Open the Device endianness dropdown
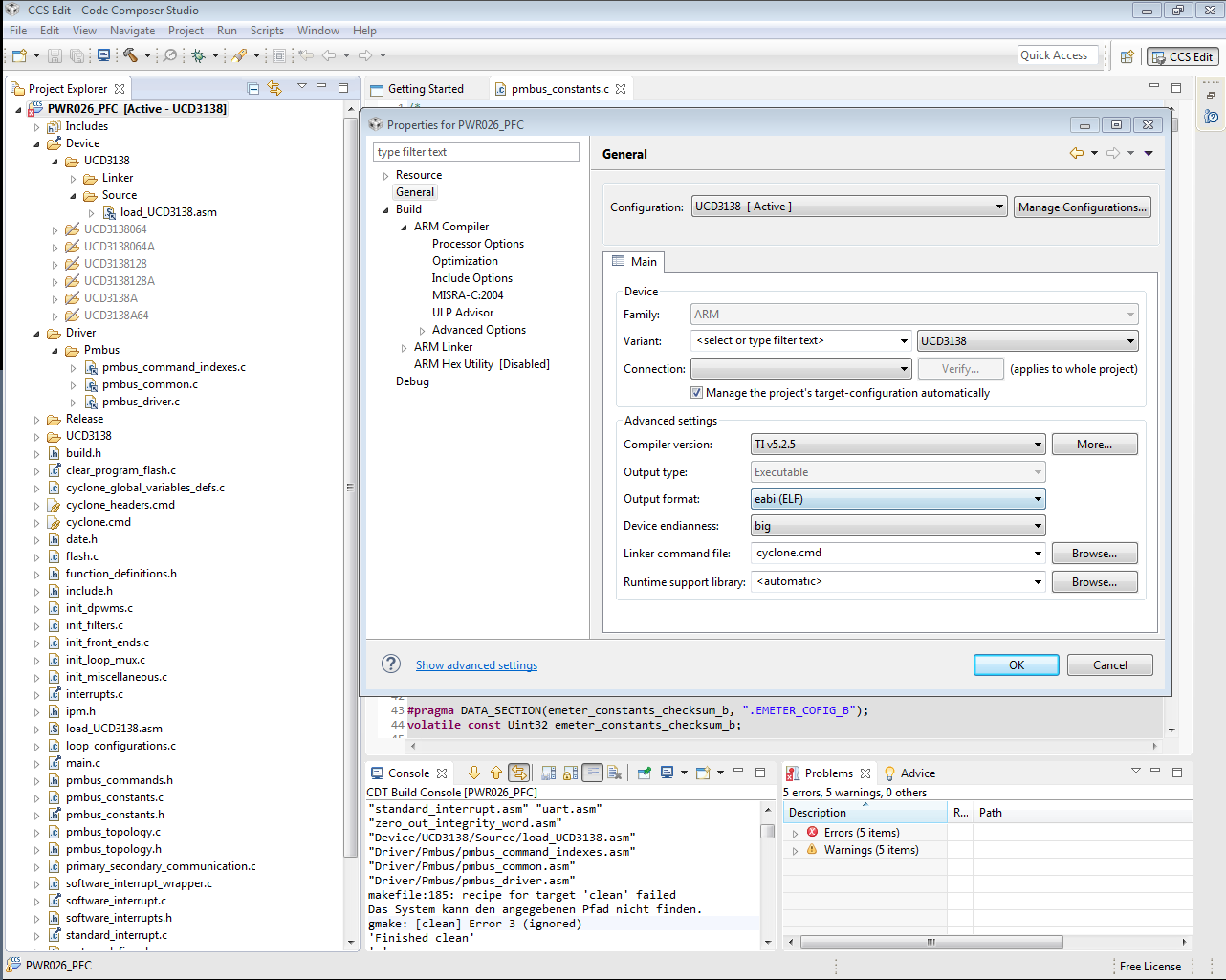This screenshot has width=1226, height=980. (898, 526)
